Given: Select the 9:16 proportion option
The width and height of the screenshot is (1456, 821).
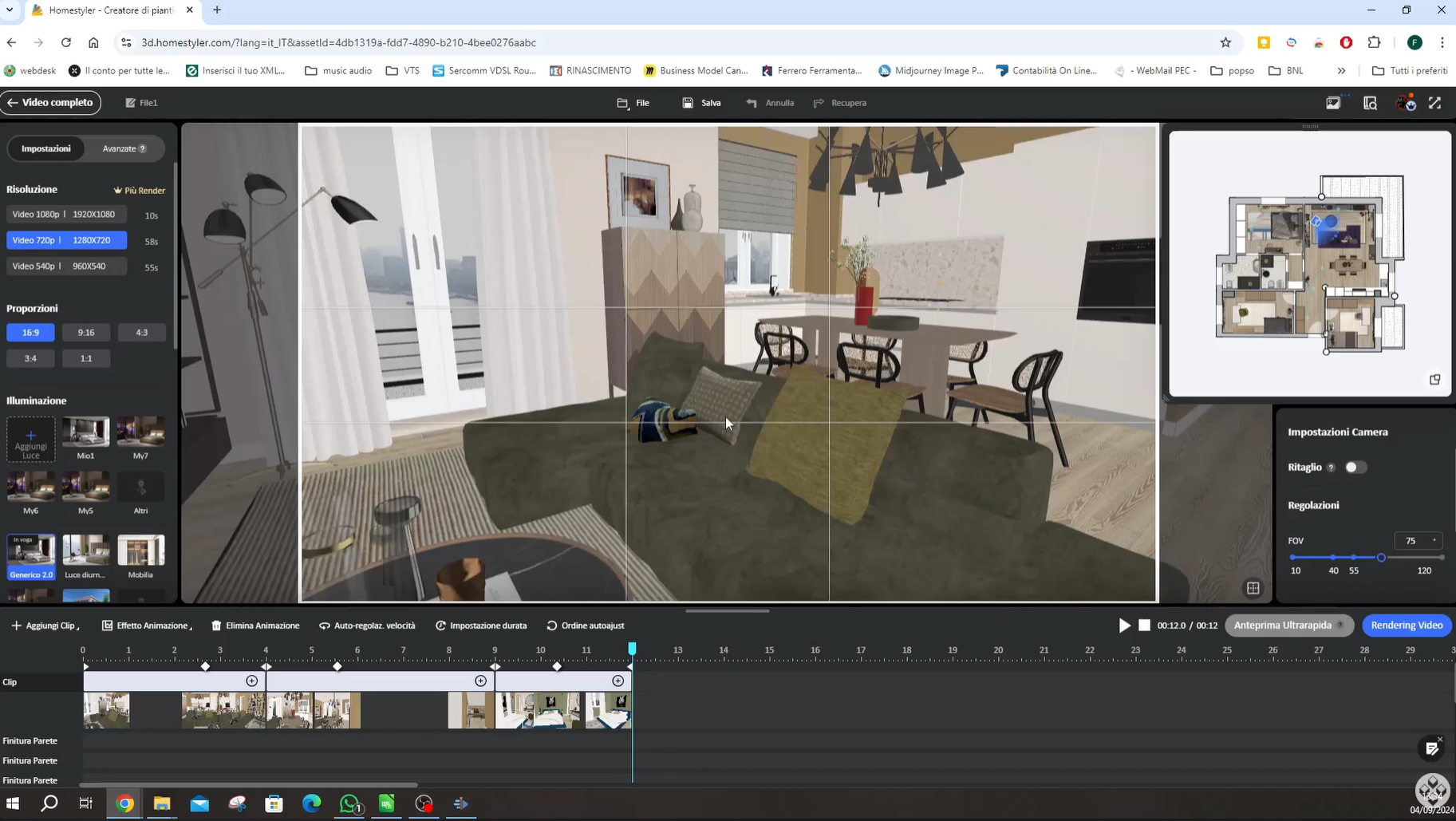Looking at the screenshot, I should click(x=86, y=333).
